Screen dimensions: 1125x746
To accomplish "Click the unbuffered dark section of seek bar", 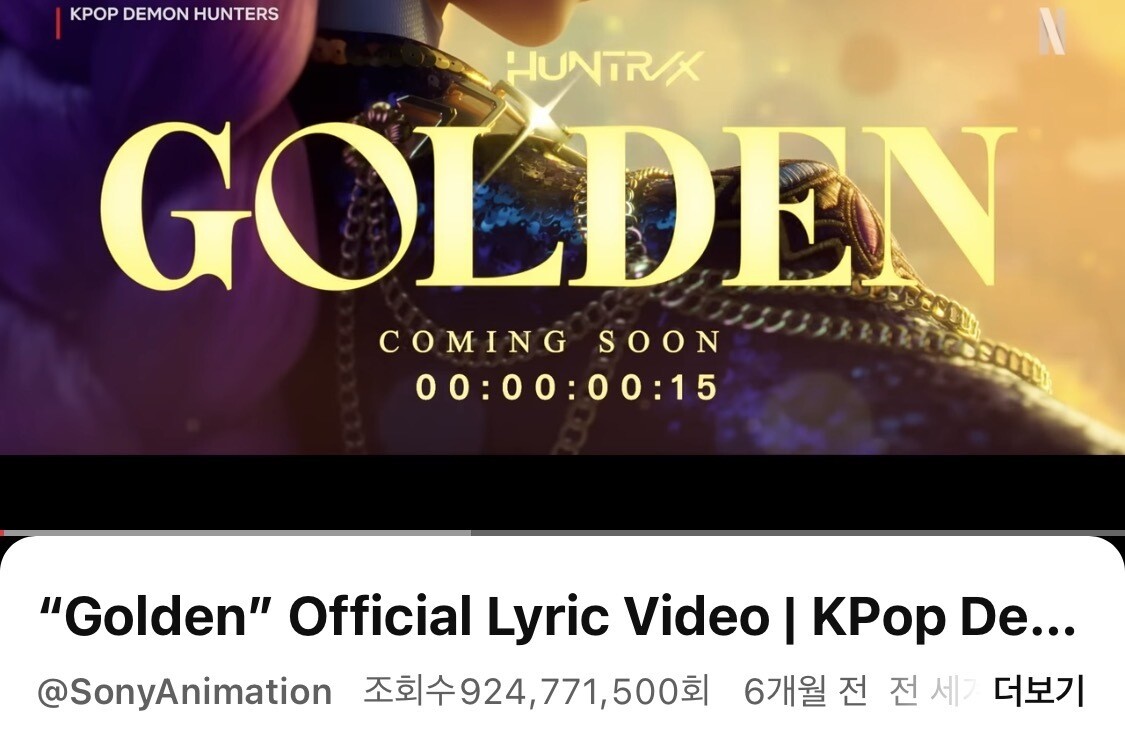I will 798,533.
